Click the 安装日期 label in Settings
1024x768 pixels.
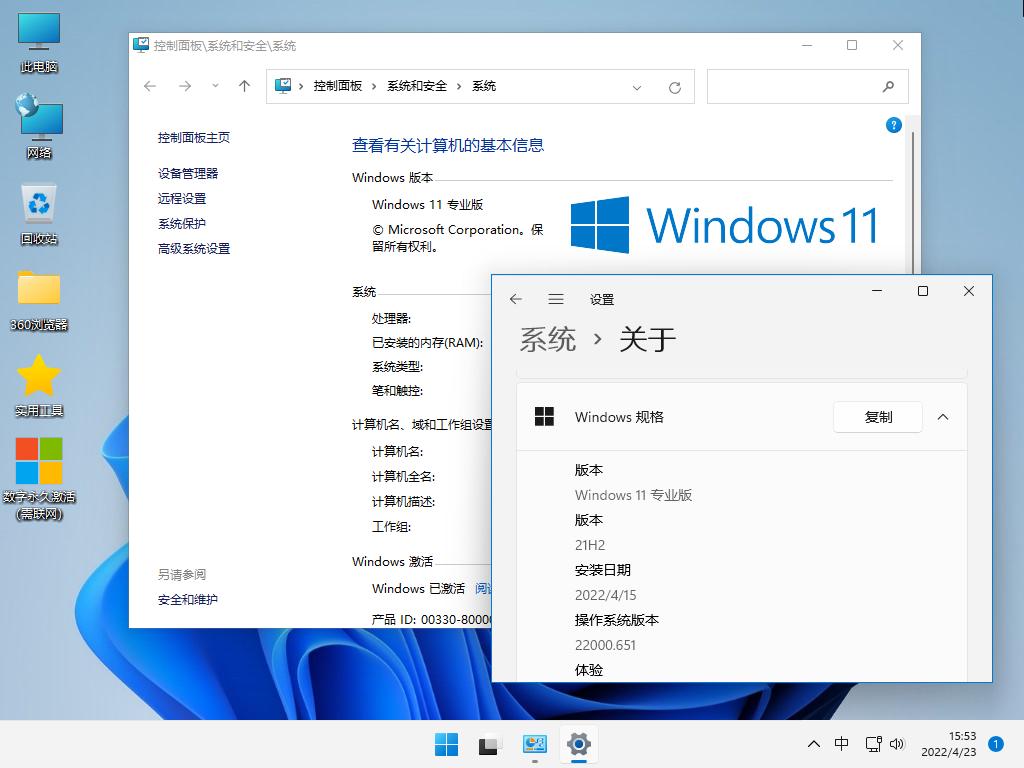tap(603, 570)
